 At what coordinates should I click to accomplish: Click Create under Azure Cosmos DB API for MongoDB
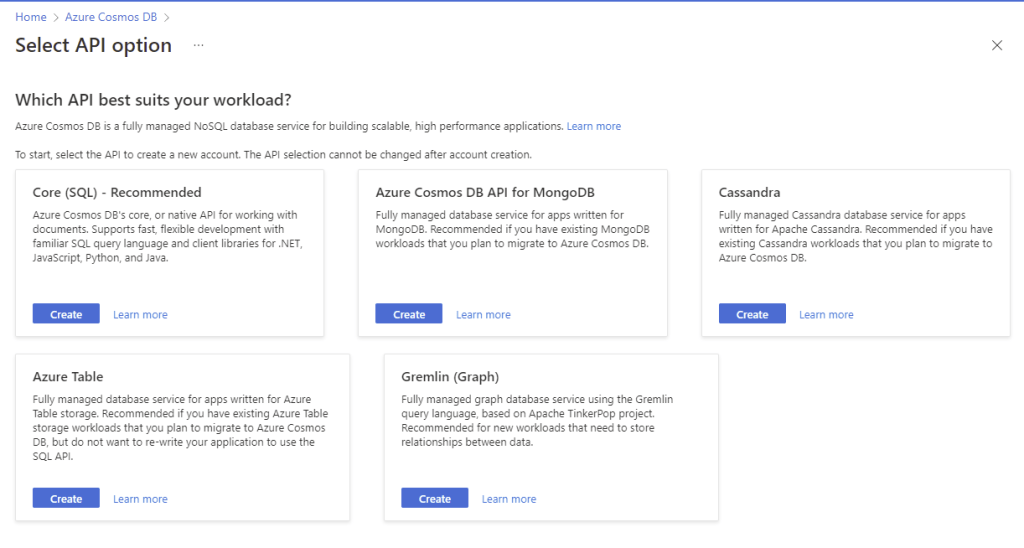(409, 314)
